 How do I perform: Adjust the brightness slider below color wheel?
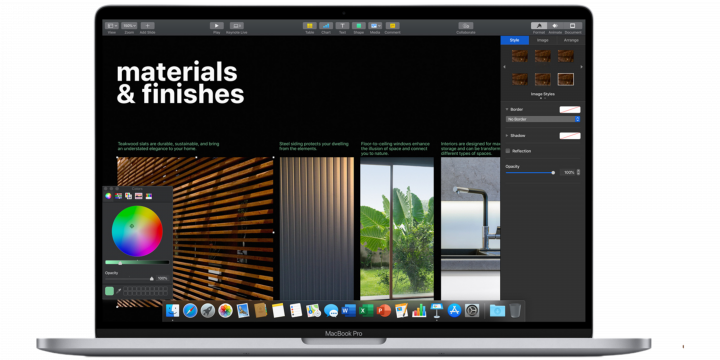(x=137, y=263)
